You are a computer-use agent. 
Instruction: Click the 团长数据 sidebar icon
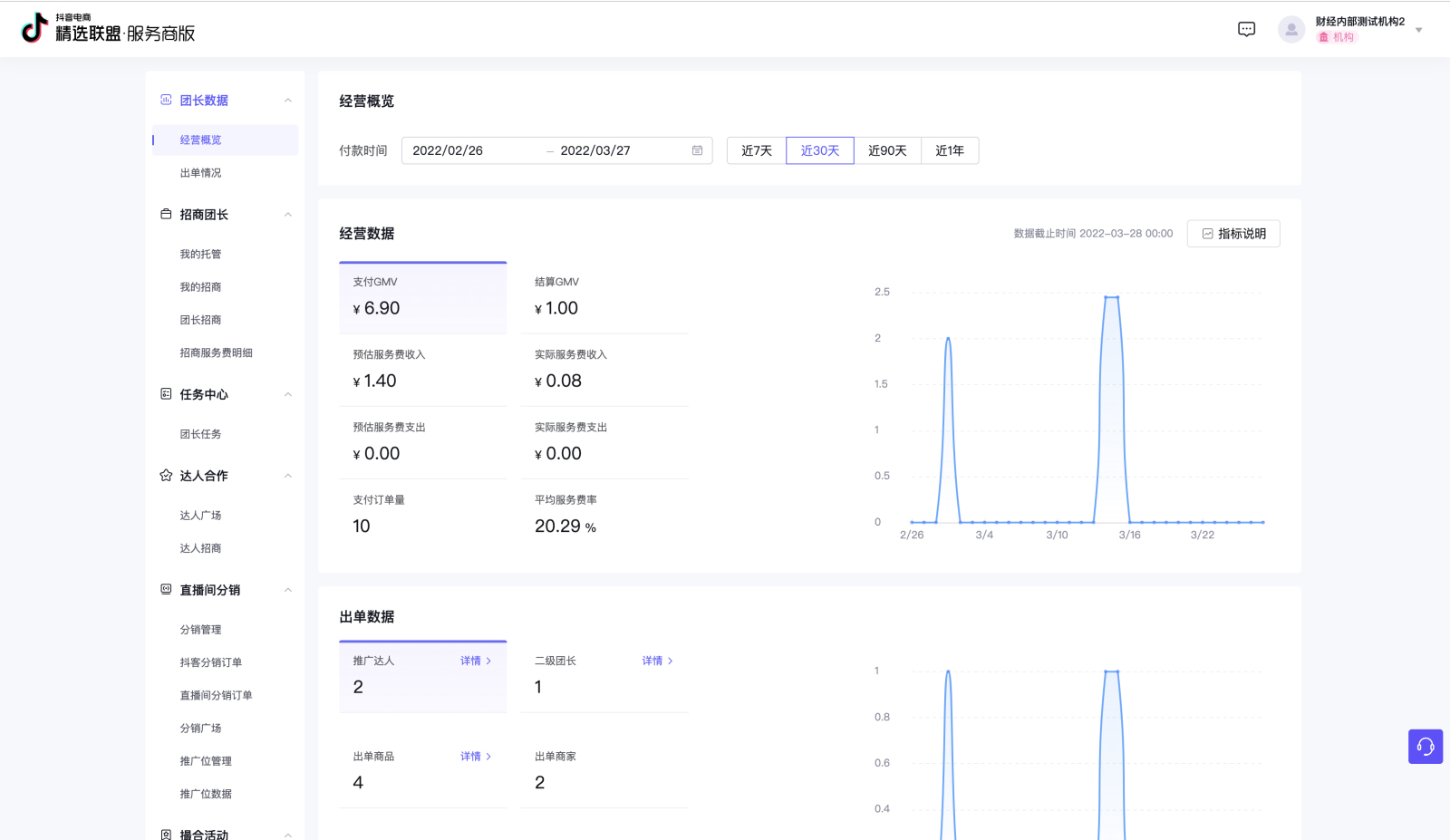coord(166,100)
